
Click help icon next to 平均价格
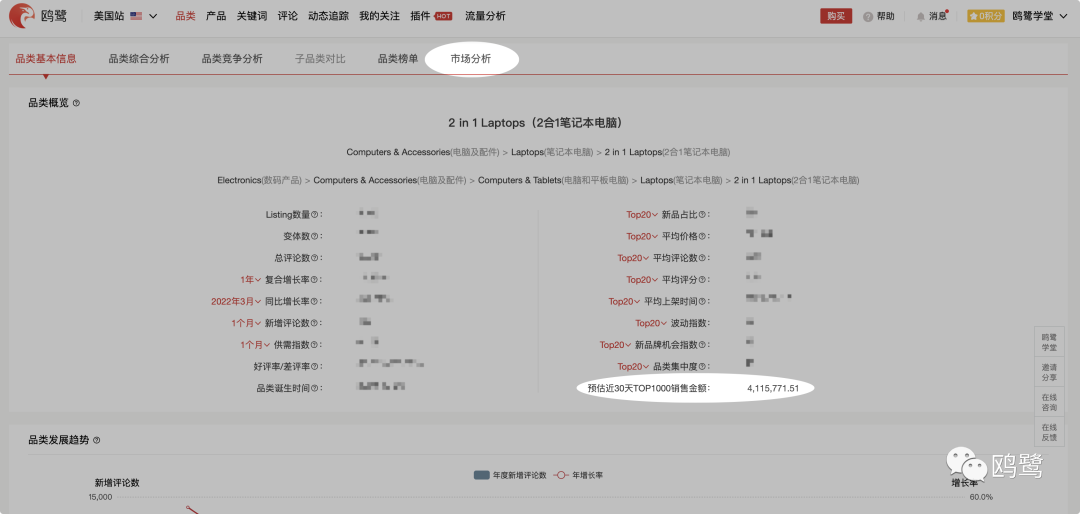pyautogui.click(x=703, y=236)
